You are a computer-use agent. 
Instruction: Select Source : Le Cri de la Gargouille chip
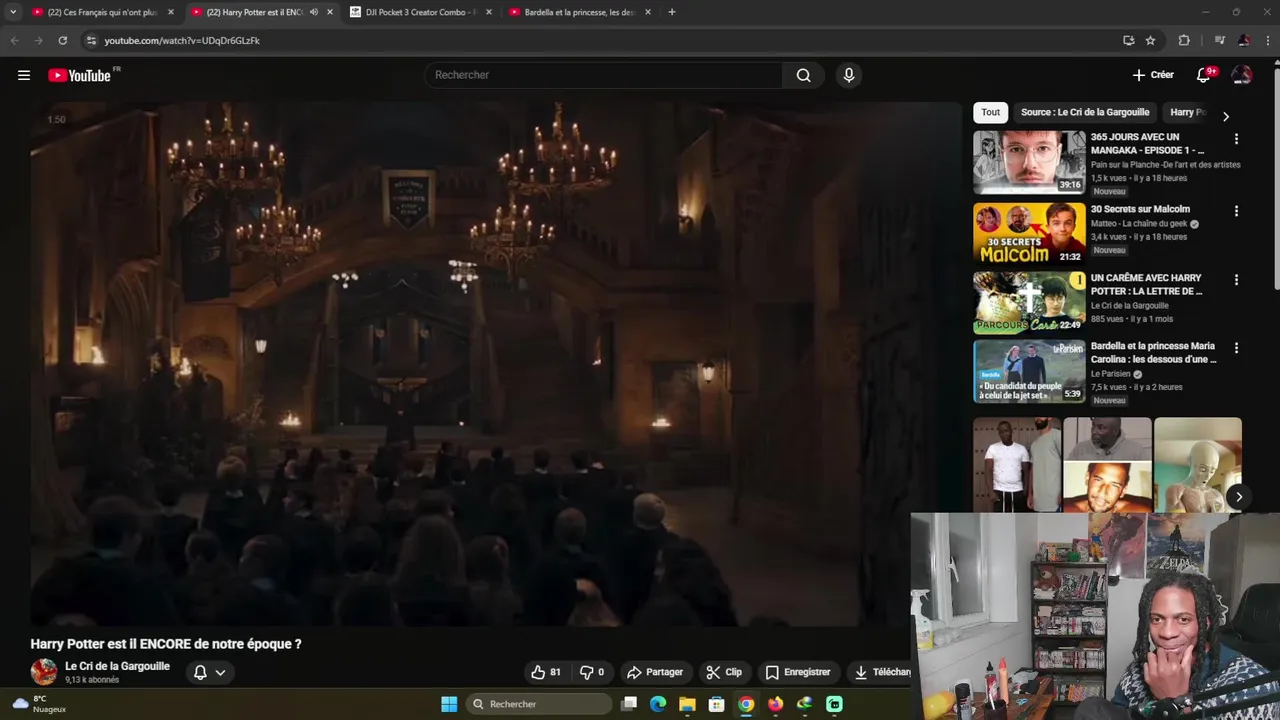point(1085,112)
